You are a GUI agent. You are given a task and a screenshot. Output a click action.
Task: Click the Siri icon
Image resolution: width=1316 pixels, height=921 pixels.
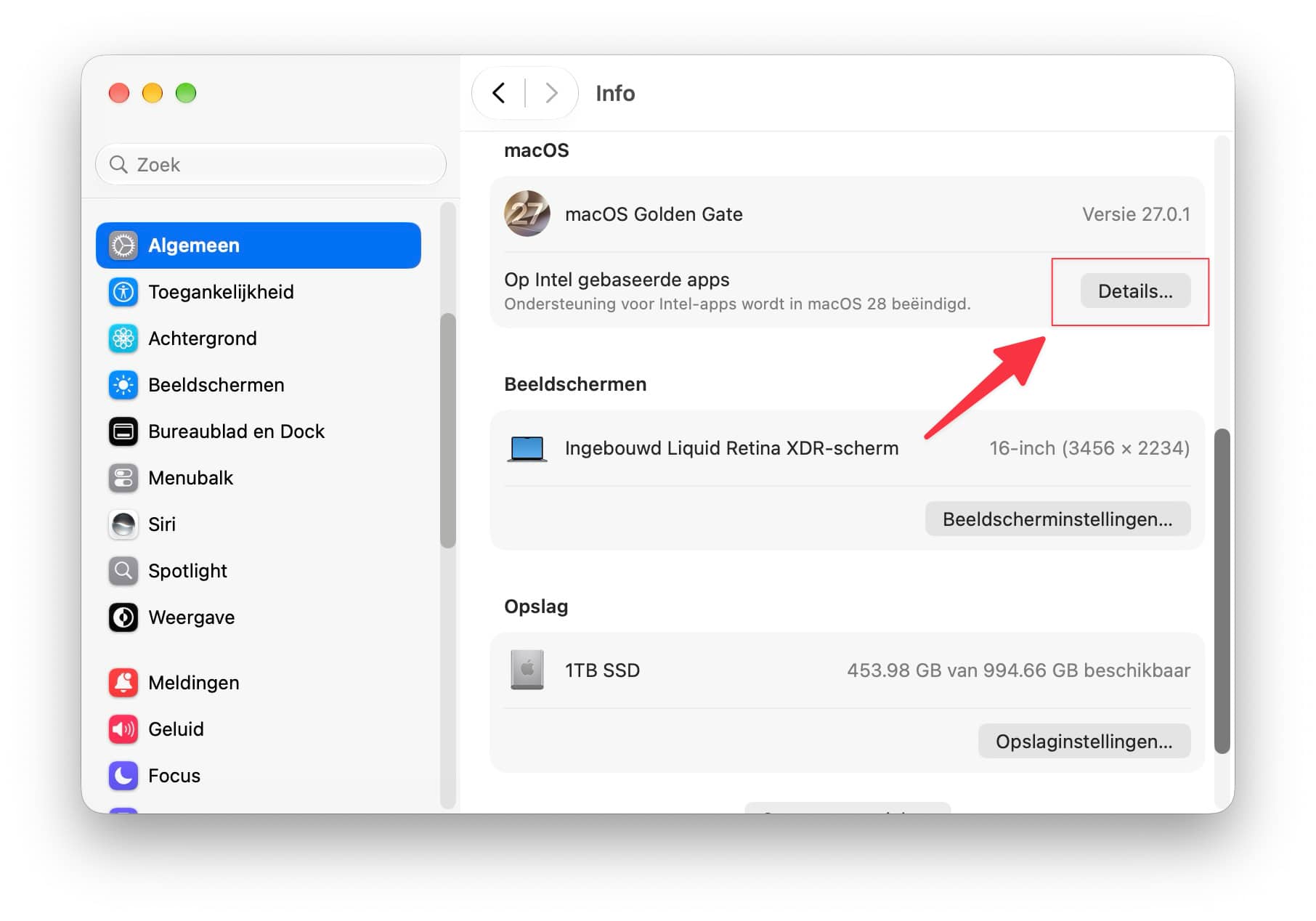pyautogui.click(x=123, y=524)
